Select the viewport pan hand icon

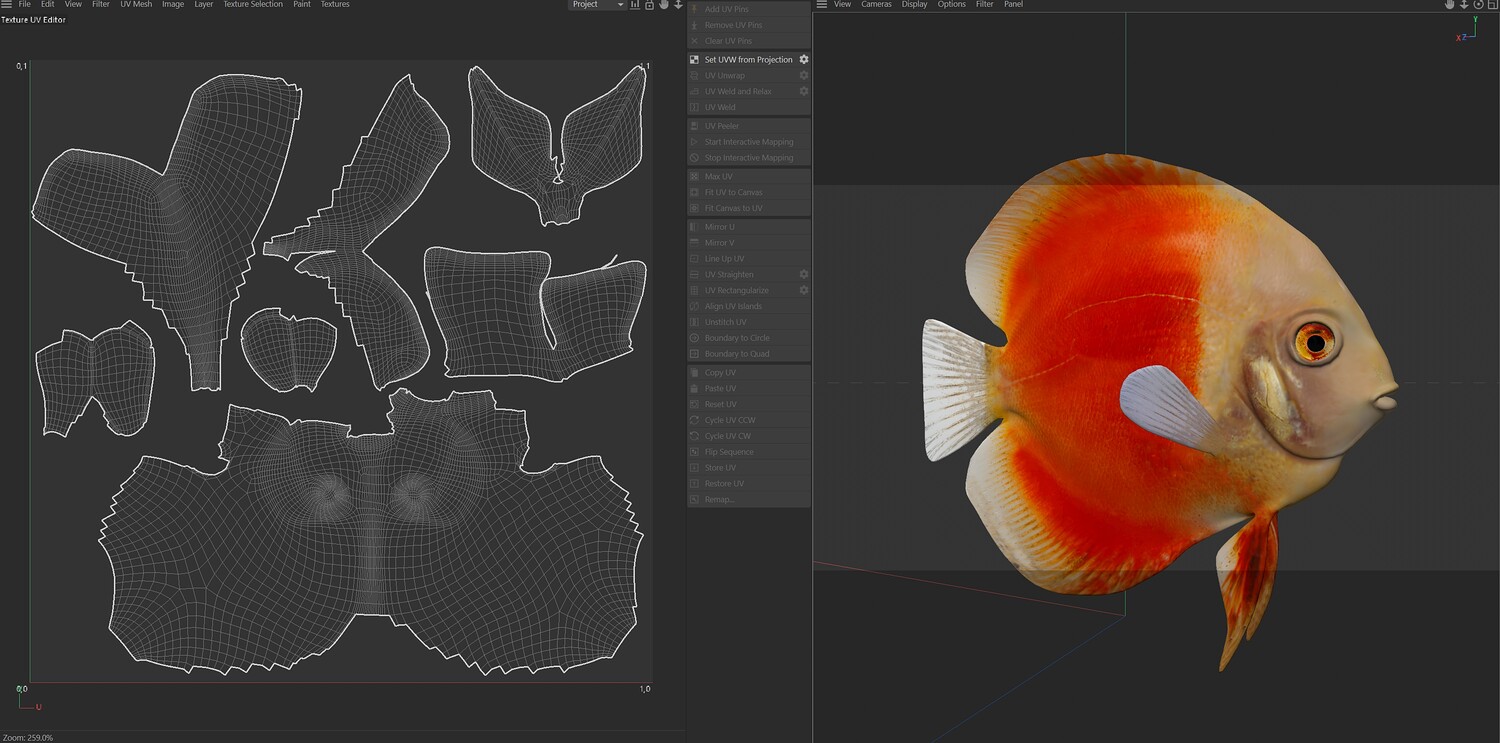click(1449, 4)
